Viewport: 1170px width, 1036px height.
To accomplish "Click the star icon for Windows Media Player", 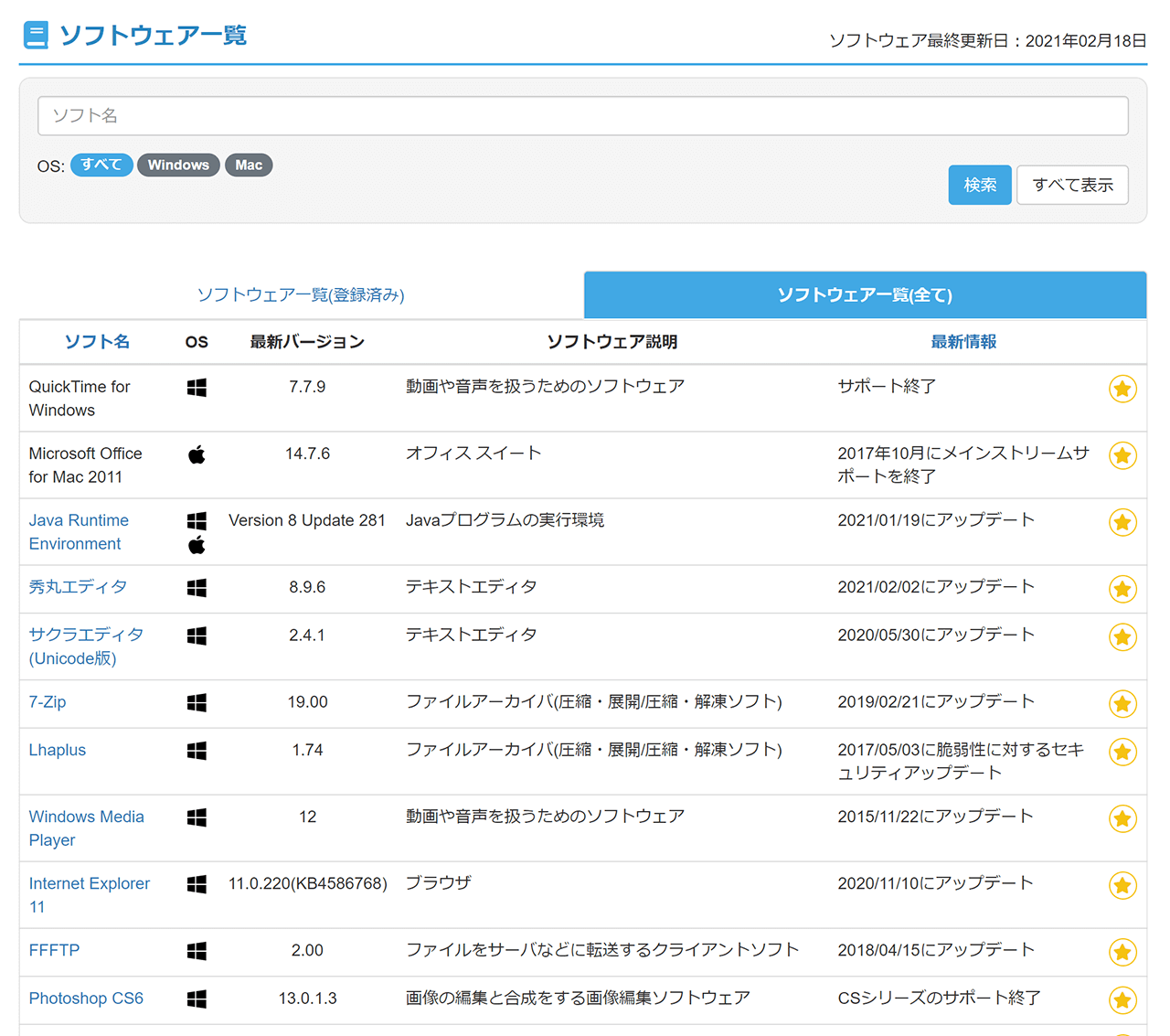I will point(1122,818).
